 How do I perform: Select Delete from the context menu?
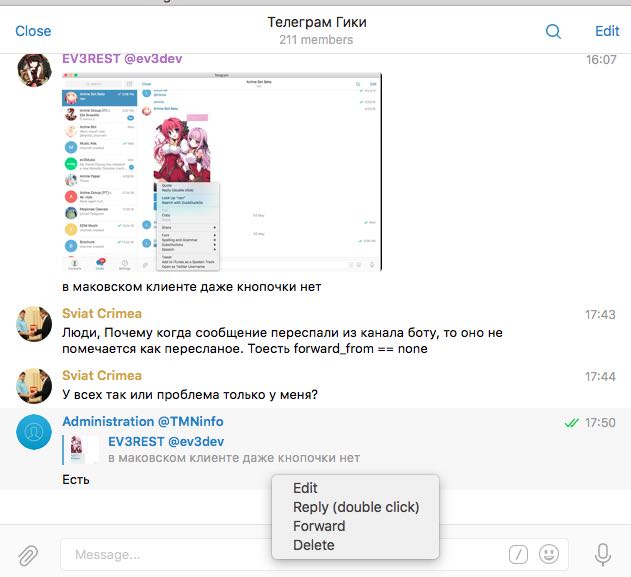point(314,545)
